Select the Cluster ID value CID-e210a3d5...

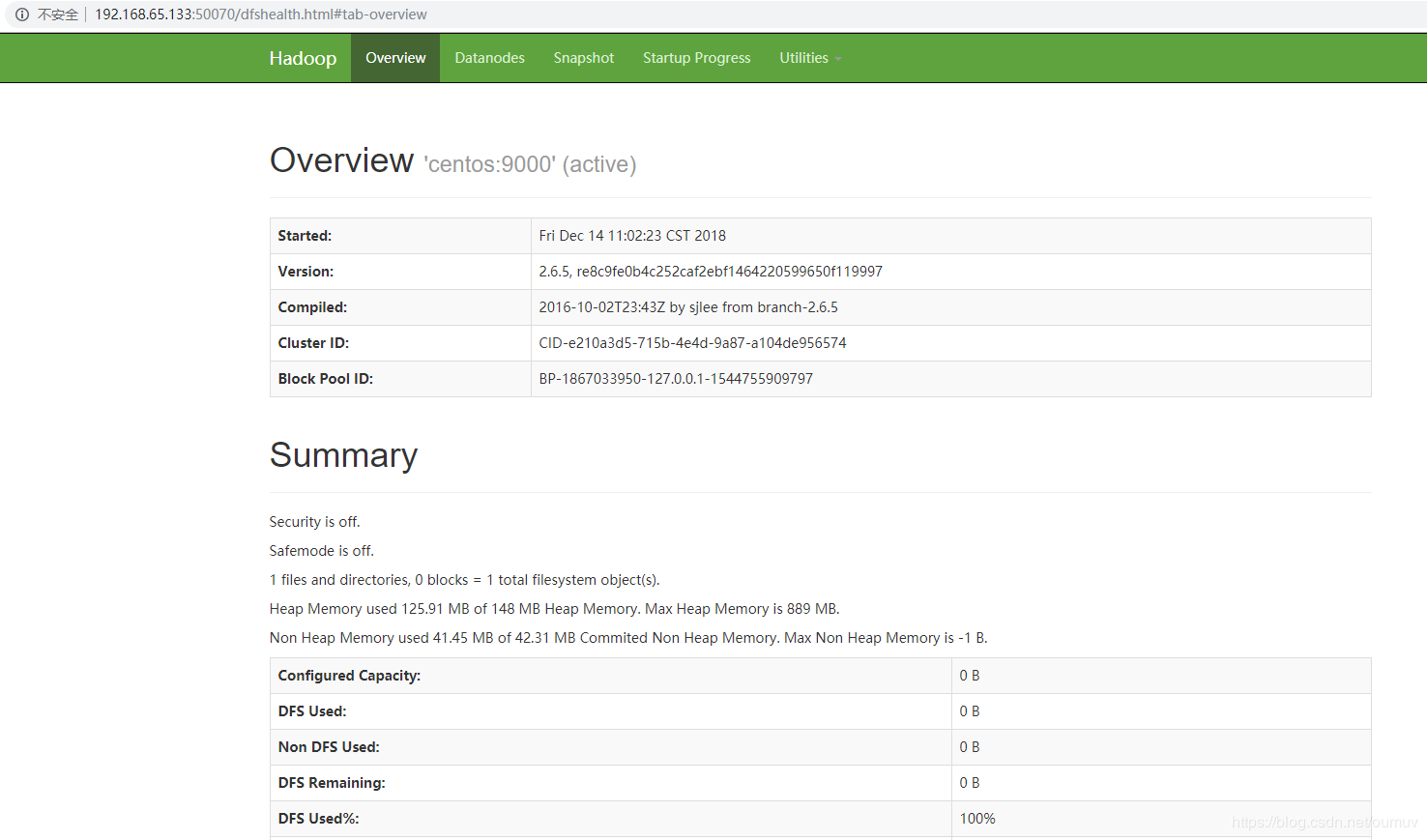point(692,343)
